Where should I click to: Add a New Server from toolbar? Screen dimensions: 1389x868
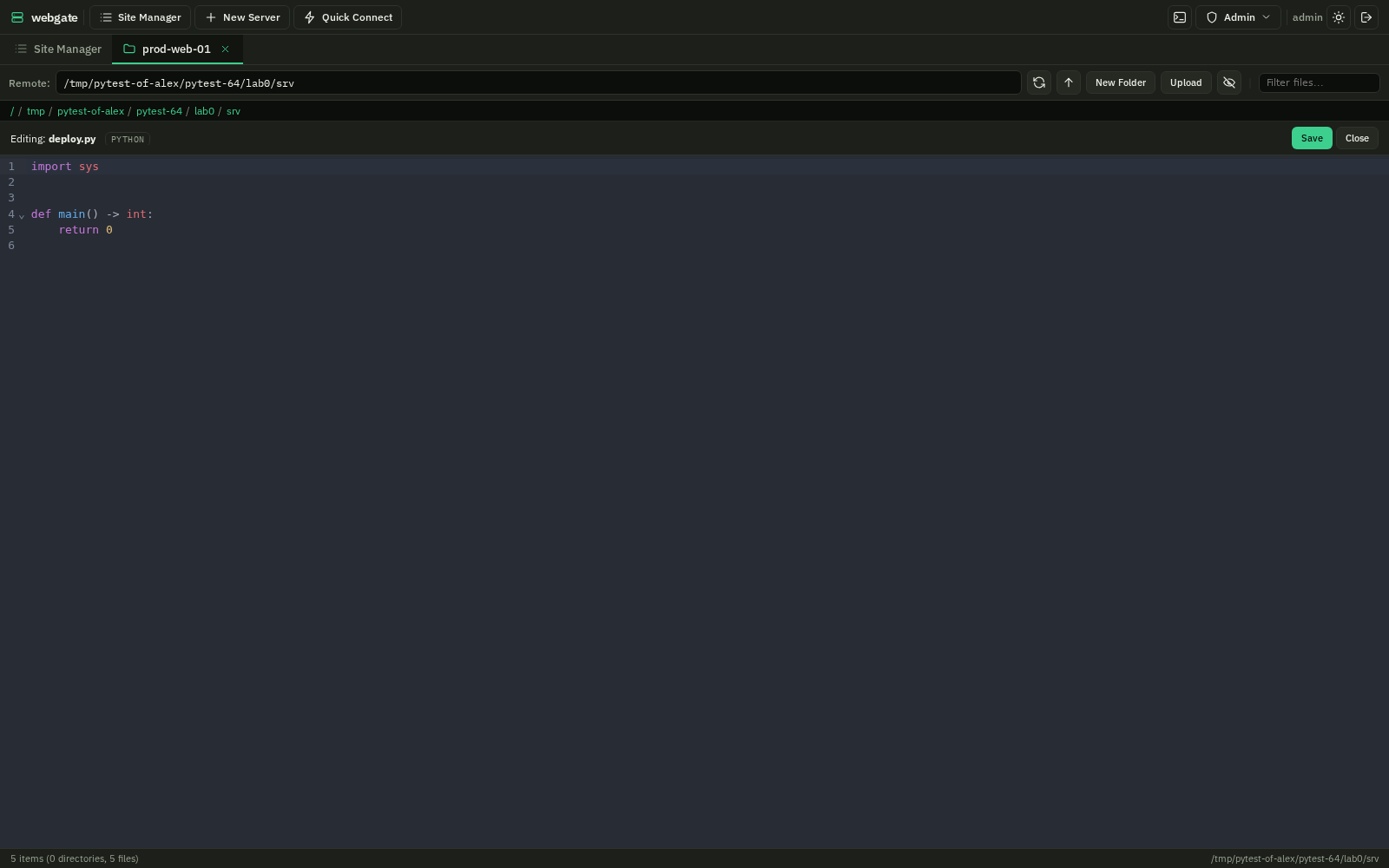[242, 17]
